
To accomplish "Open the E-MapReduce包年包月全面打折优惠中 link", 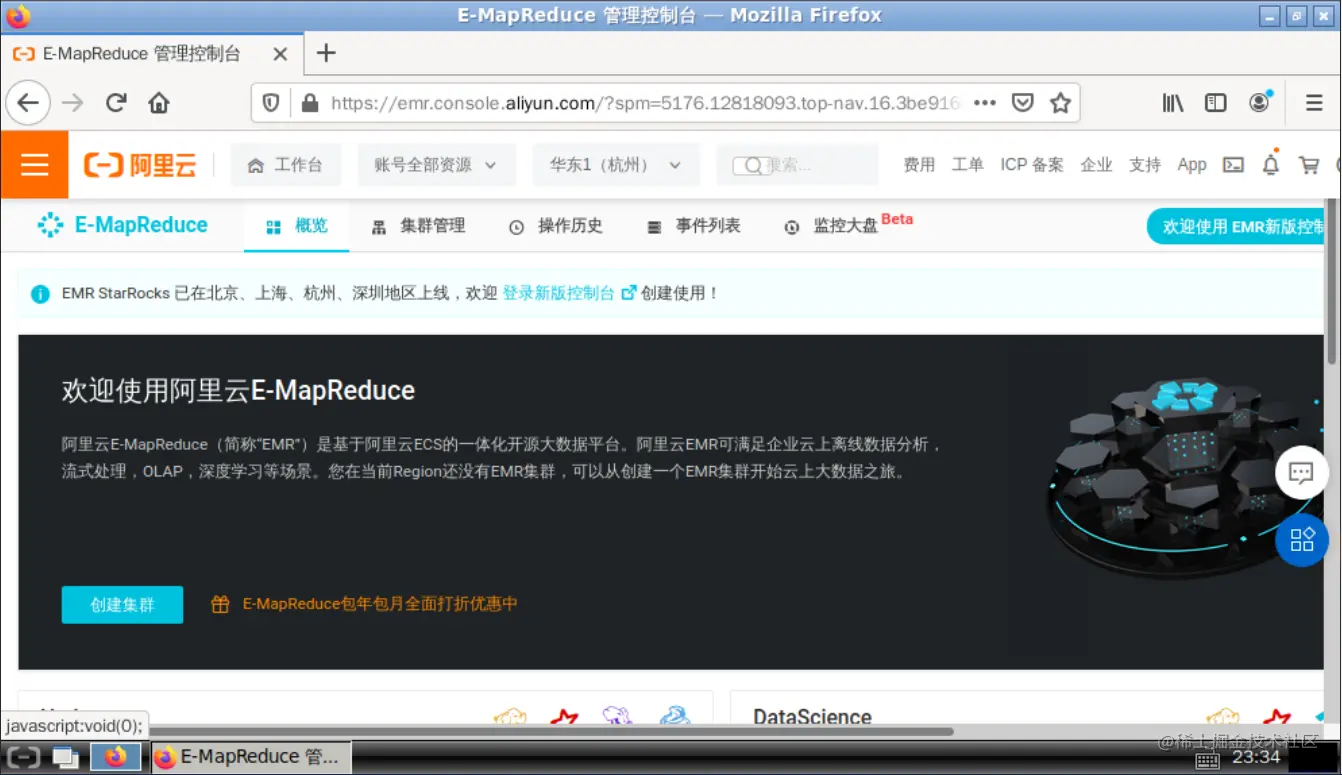I will coord(380,604).
